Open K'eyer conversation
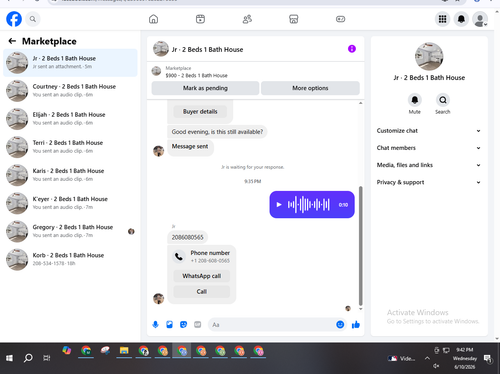The width and height of the screenshot is (500, 374). tap(70, 203)
